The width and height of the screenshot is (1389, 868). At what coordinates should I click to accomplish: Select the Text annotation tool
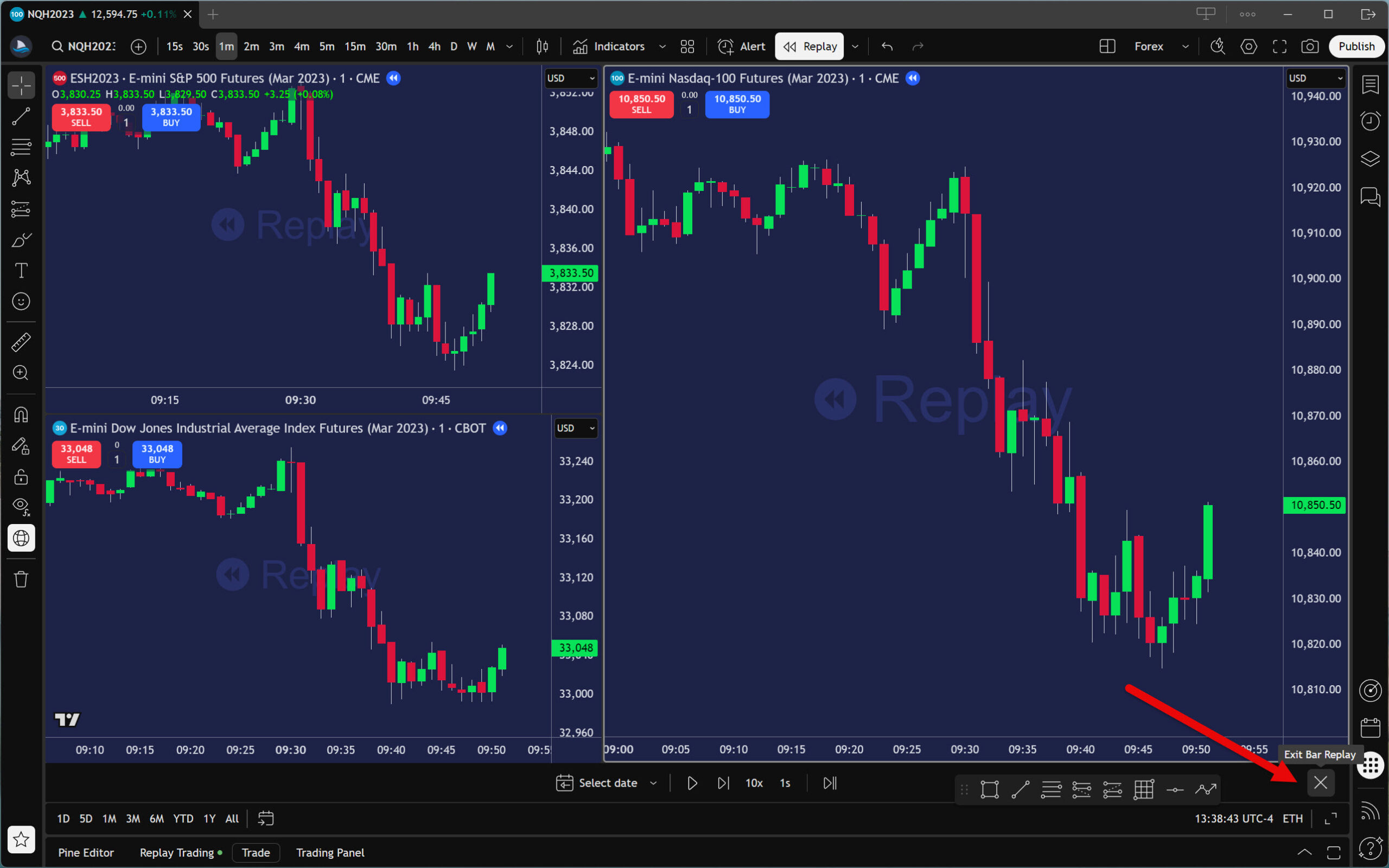click(21, 270)
